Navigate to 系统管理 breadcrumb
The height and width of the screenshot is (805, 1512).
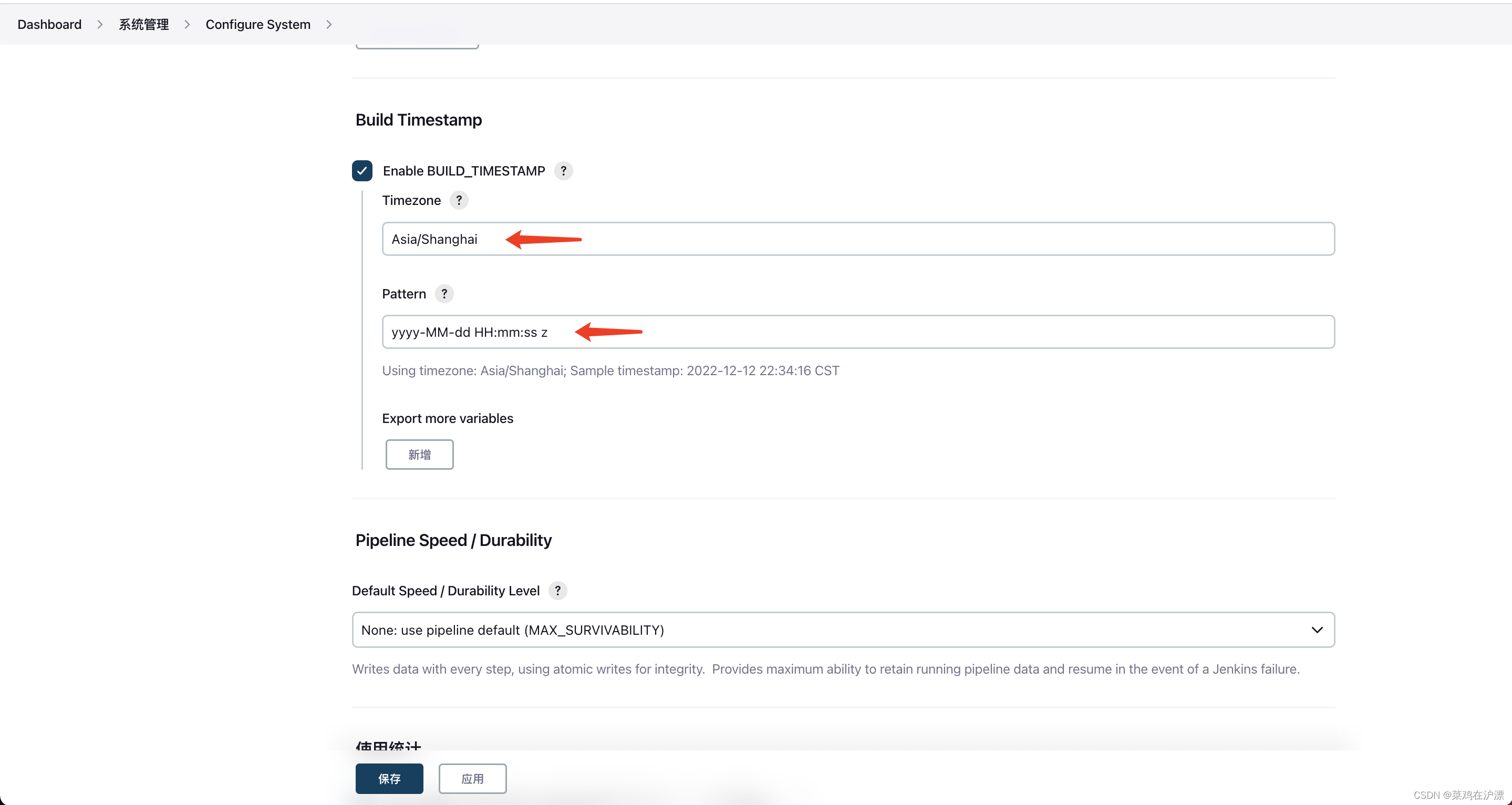pos(144,24)
